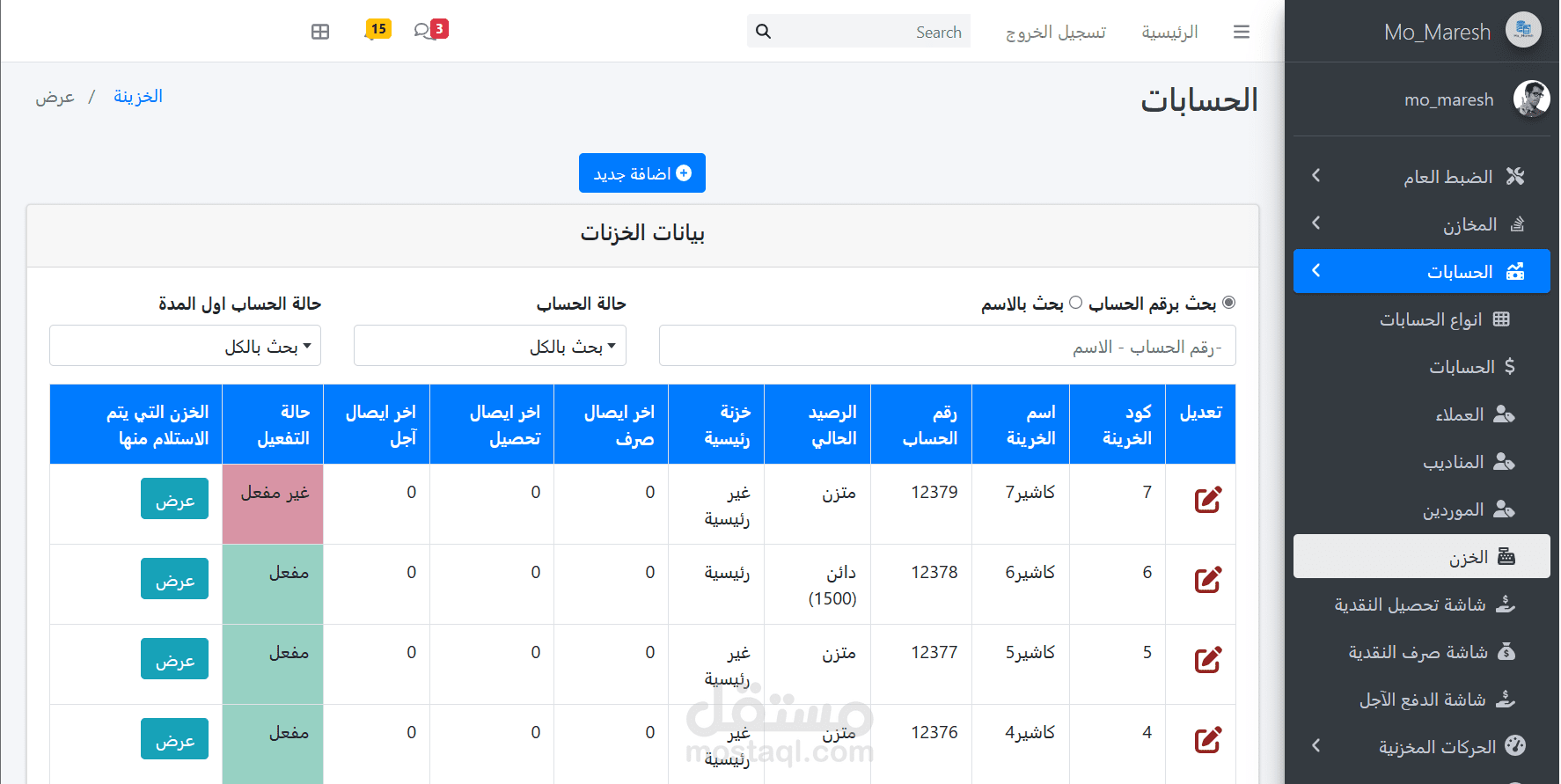The image size is (1561, 784).
Task: Click the icon beside شاشة تحصيل النقدية
Action: (x=1506, y=604)
